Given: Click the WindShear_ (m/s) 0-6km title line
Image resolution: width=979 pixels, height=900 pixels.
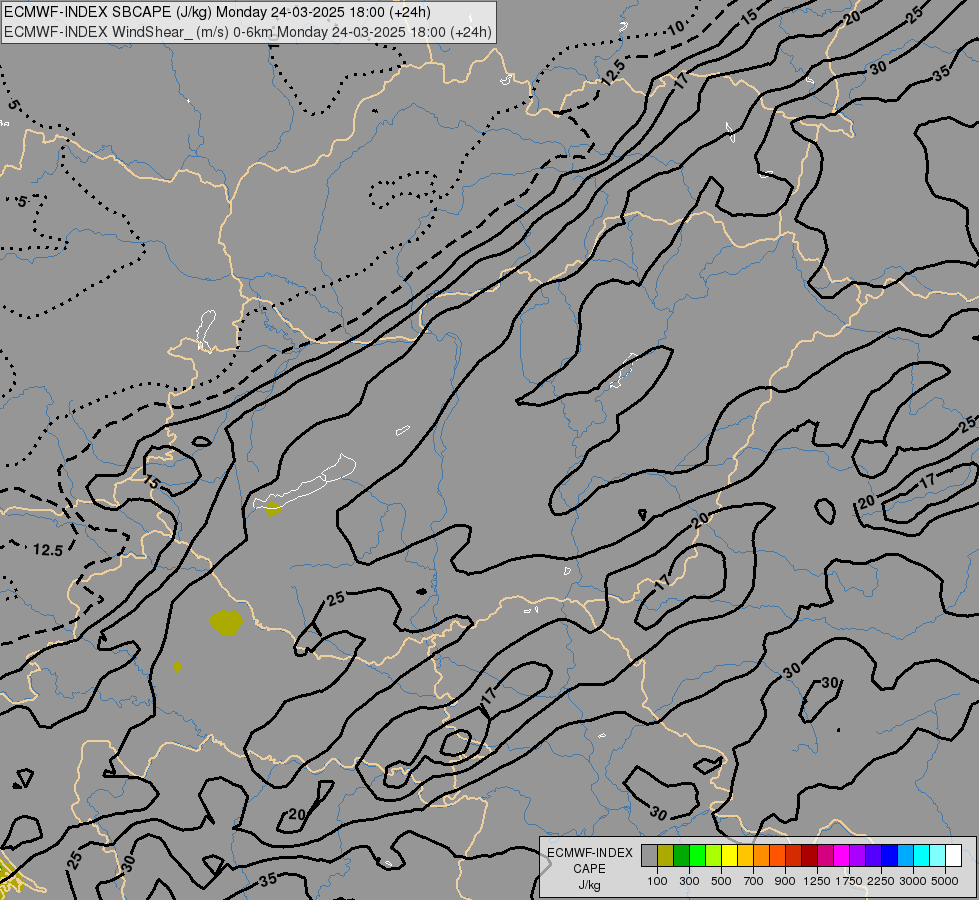Looking at the screenshot, I should tap(248, 32).
